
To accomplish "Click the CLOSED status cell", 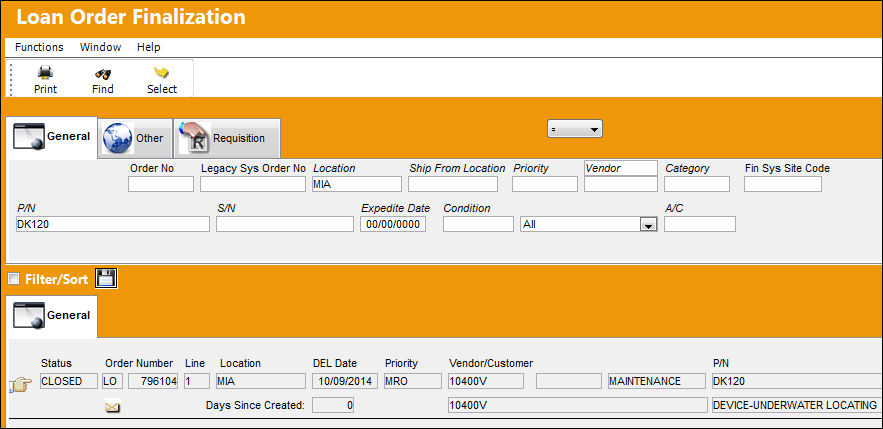I will tap(69, 381).
